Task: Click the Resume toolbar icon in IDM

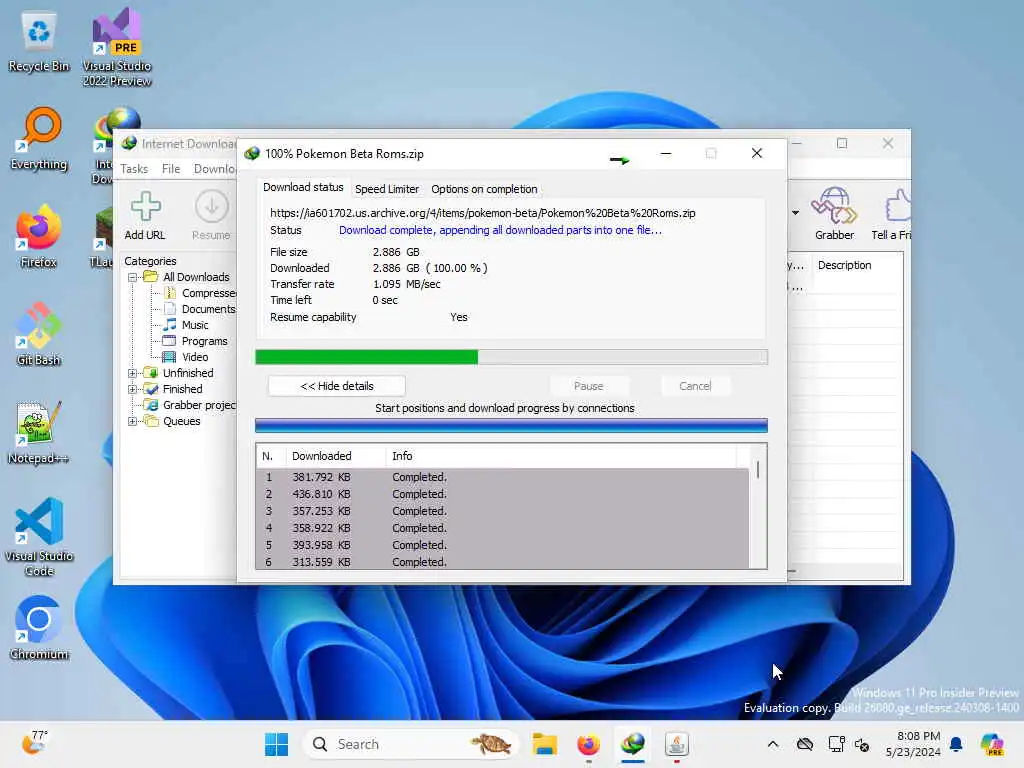Action: tap(211, 216)
